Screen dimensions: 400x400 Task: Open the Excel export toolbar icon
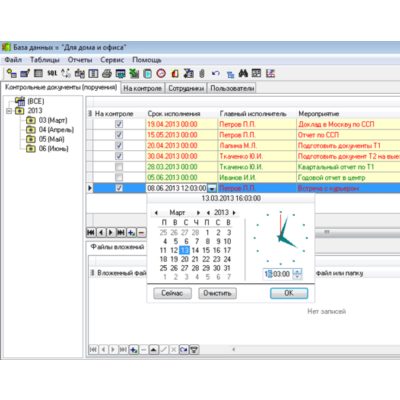pos(134,73)
